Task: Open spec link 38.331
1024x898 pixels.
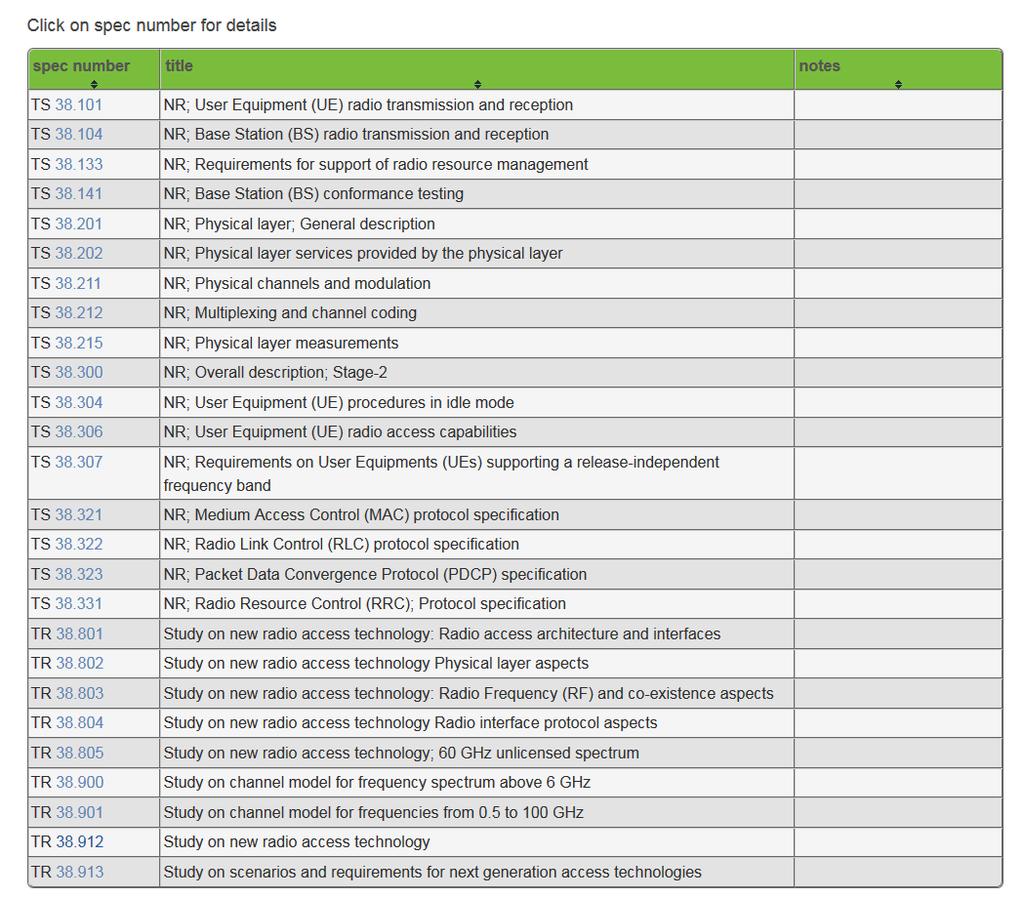Action: [78, 603]
